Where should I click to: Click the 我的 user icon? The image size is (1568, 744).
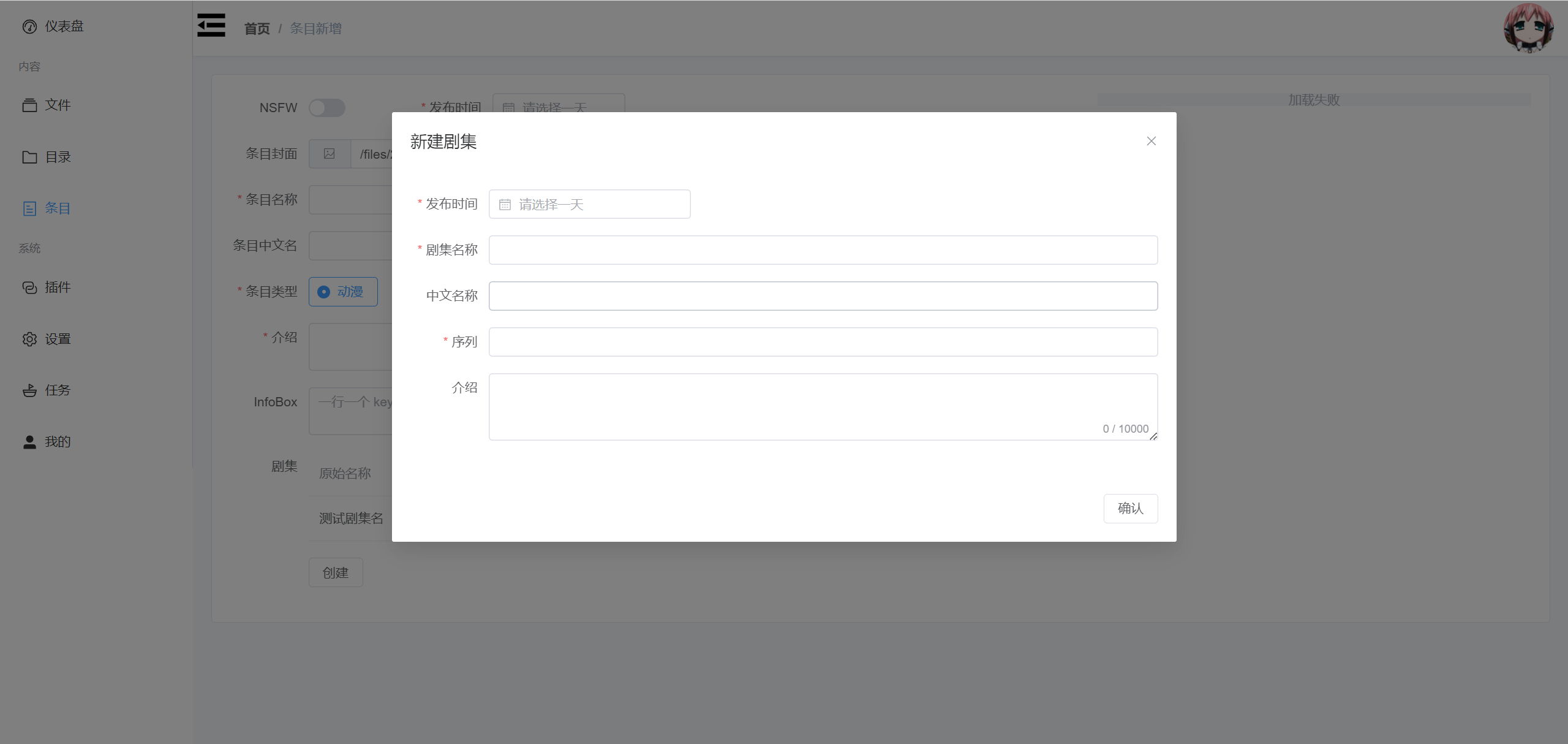[29, 442]
